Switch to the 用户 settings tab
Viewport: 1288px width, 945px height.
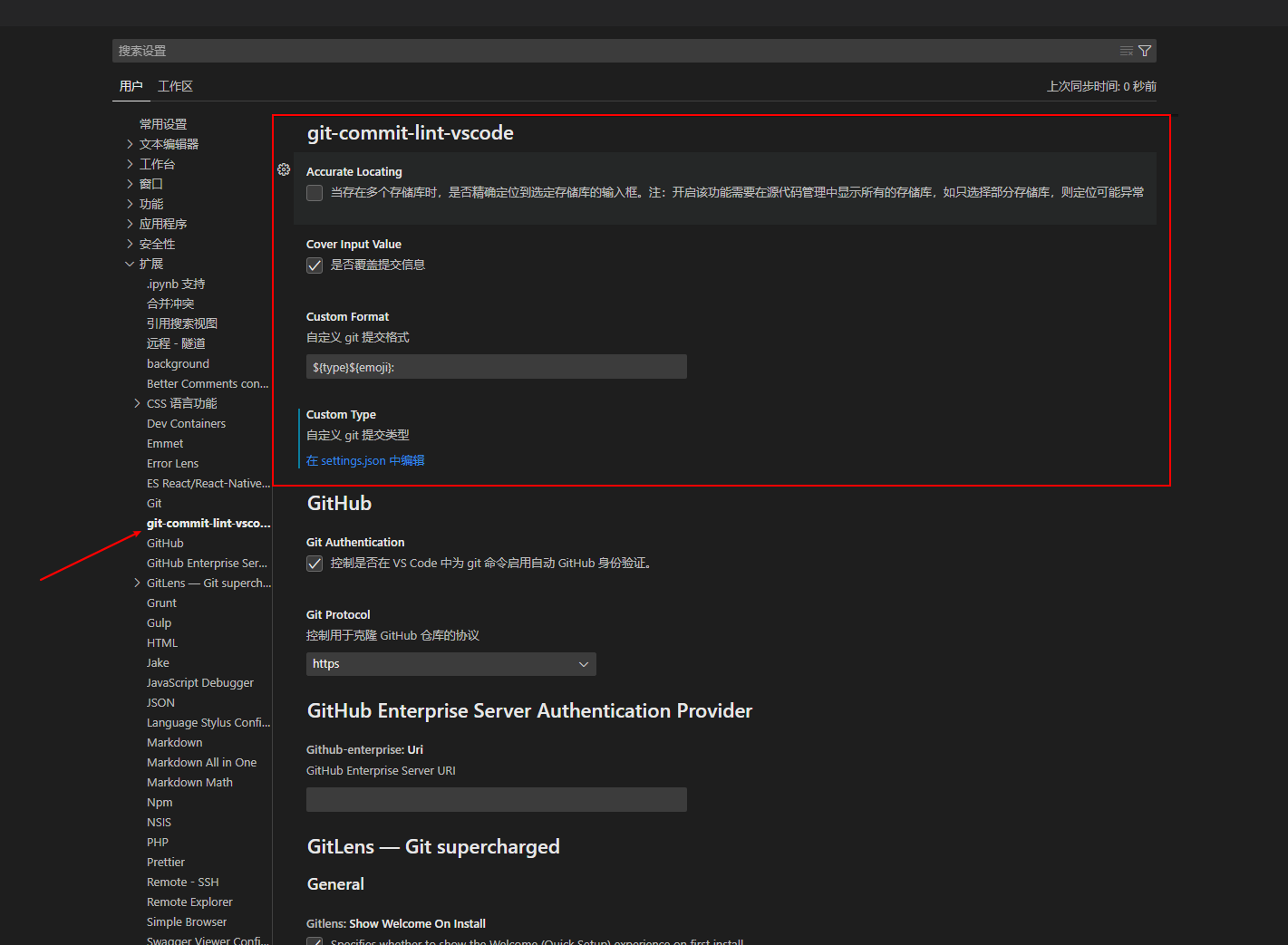(x=131, y=86)
